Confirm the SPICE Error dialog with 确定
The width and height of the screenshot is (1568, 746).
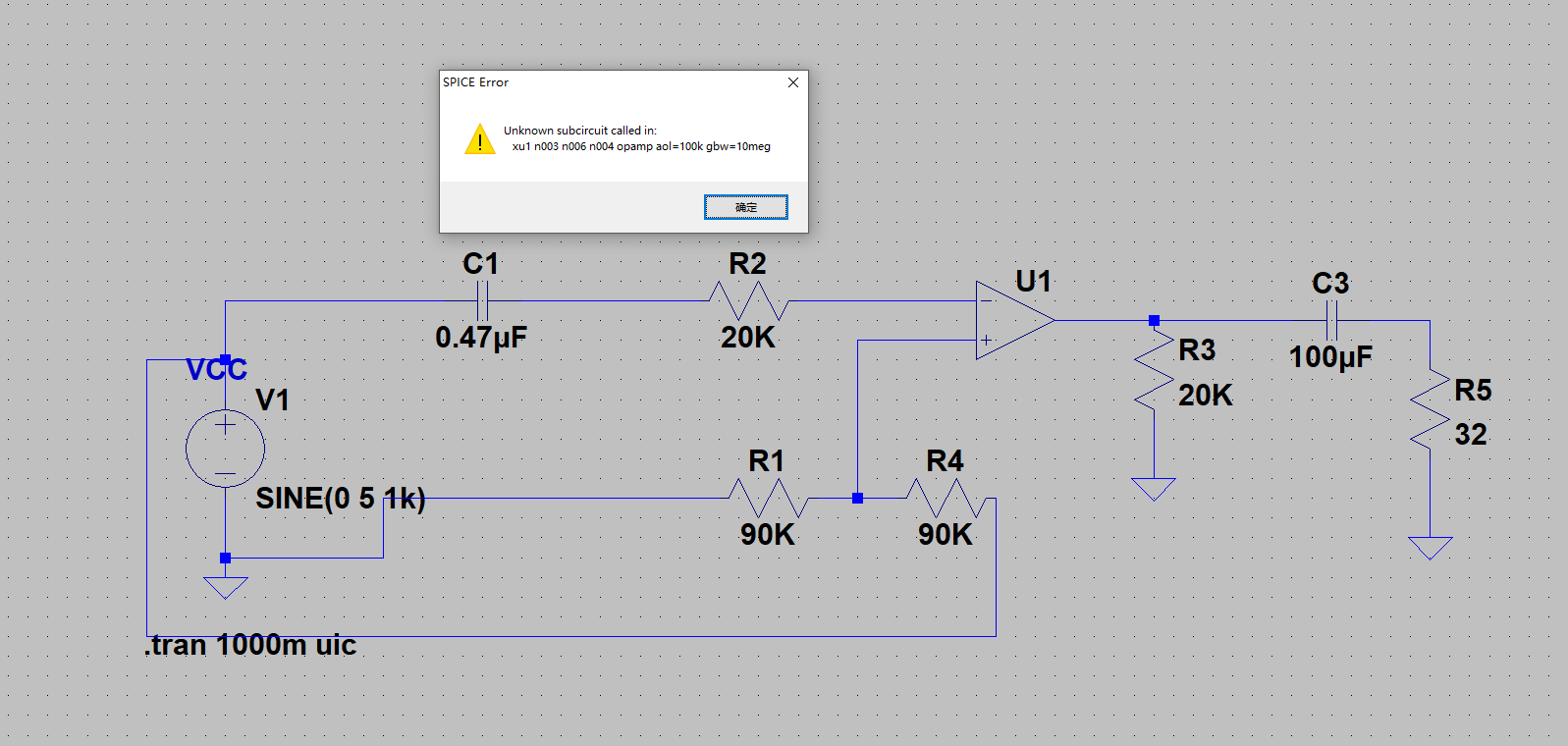tap(746, 207)
